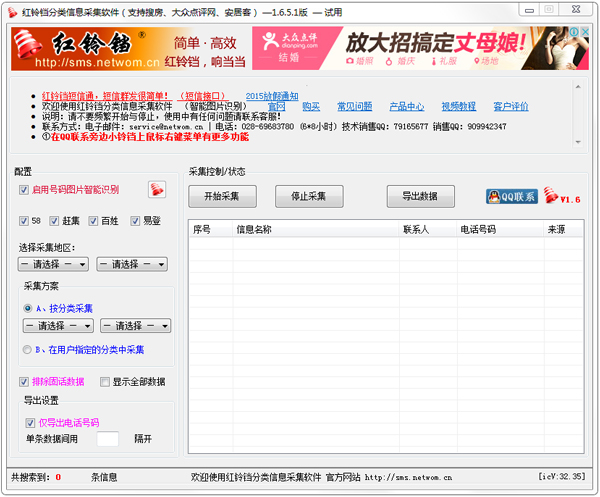Sort by 信息名称 column header
Viewport: 600px width, 497px height.
tap(316, 230)
